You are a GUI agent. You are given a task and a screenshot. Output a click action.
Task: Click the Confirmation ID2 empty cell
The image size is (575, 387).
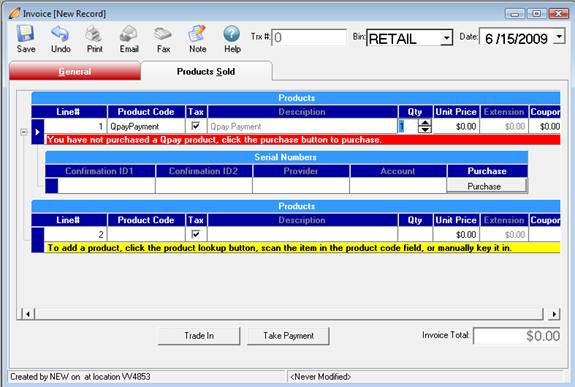204,186
